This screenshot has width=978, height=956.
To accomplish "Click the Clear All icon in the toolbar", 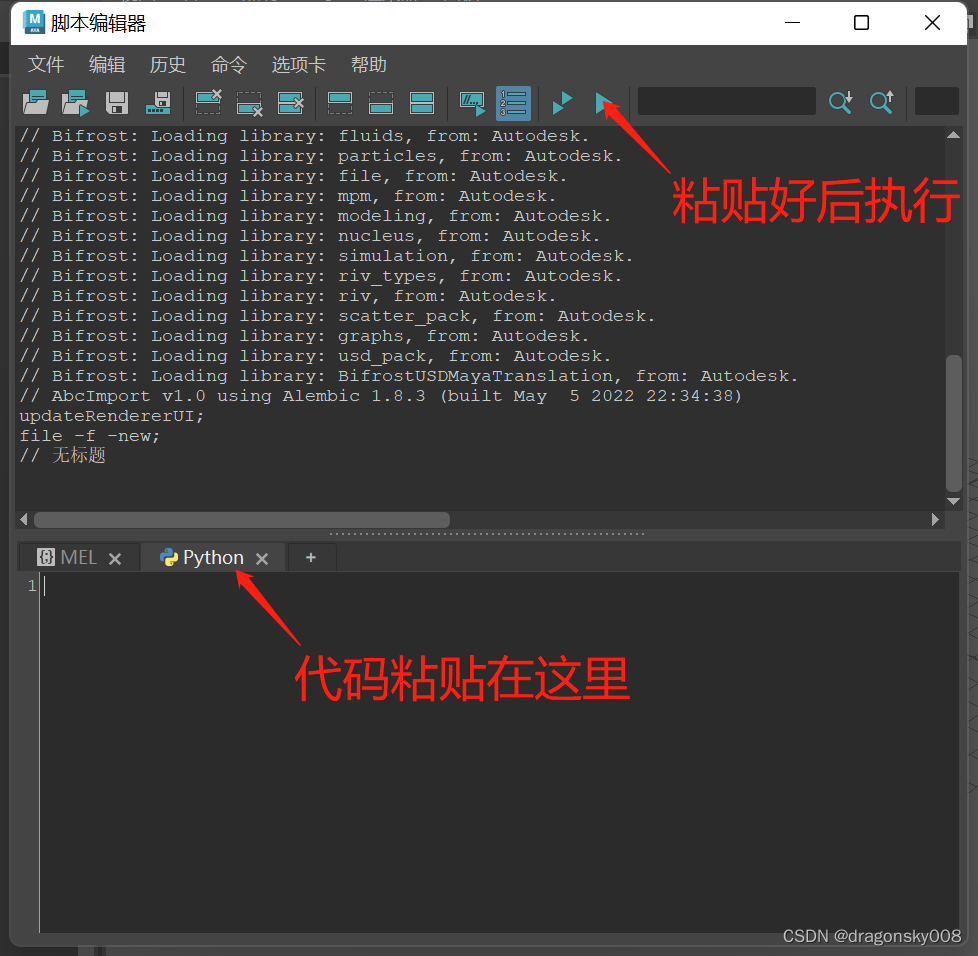I will (291, 103).
